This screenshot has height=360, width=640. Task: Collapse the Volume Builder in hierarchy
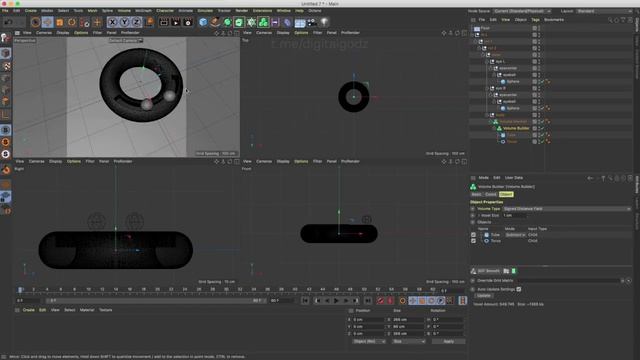click(x=494, y=128)
